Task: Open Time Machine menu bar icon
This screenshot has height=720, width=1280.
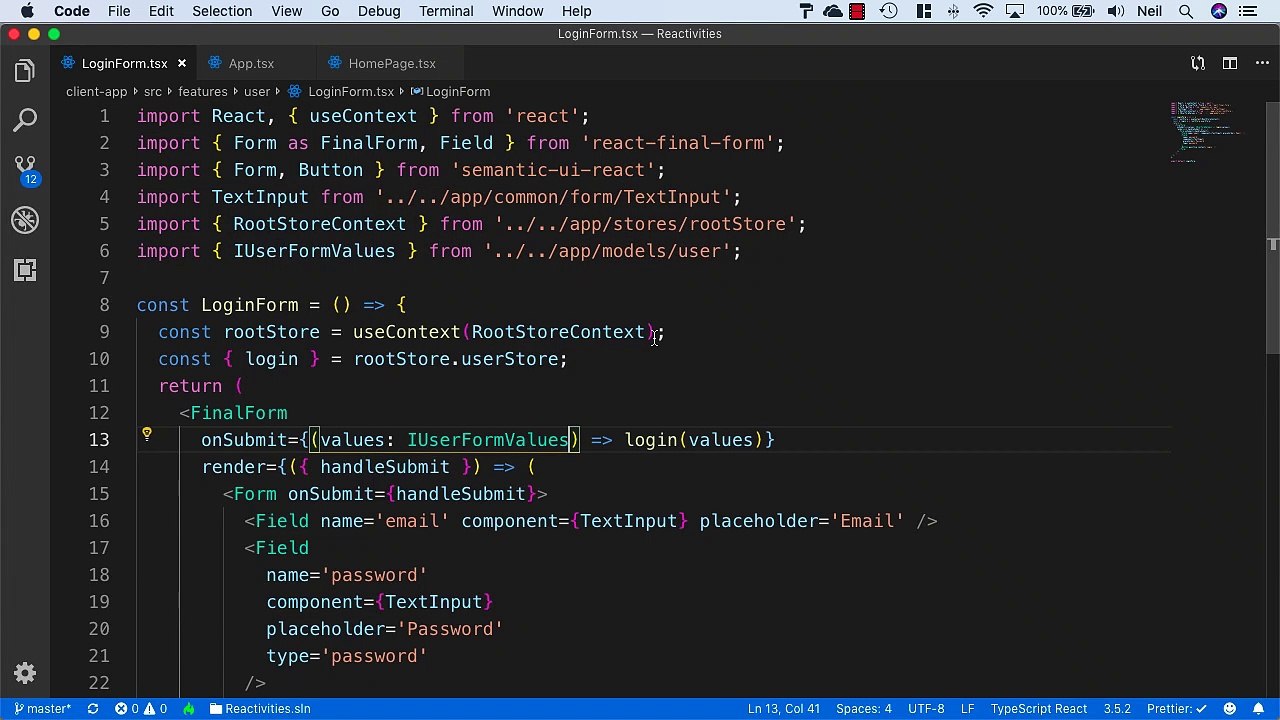Action: pos(888,11)
